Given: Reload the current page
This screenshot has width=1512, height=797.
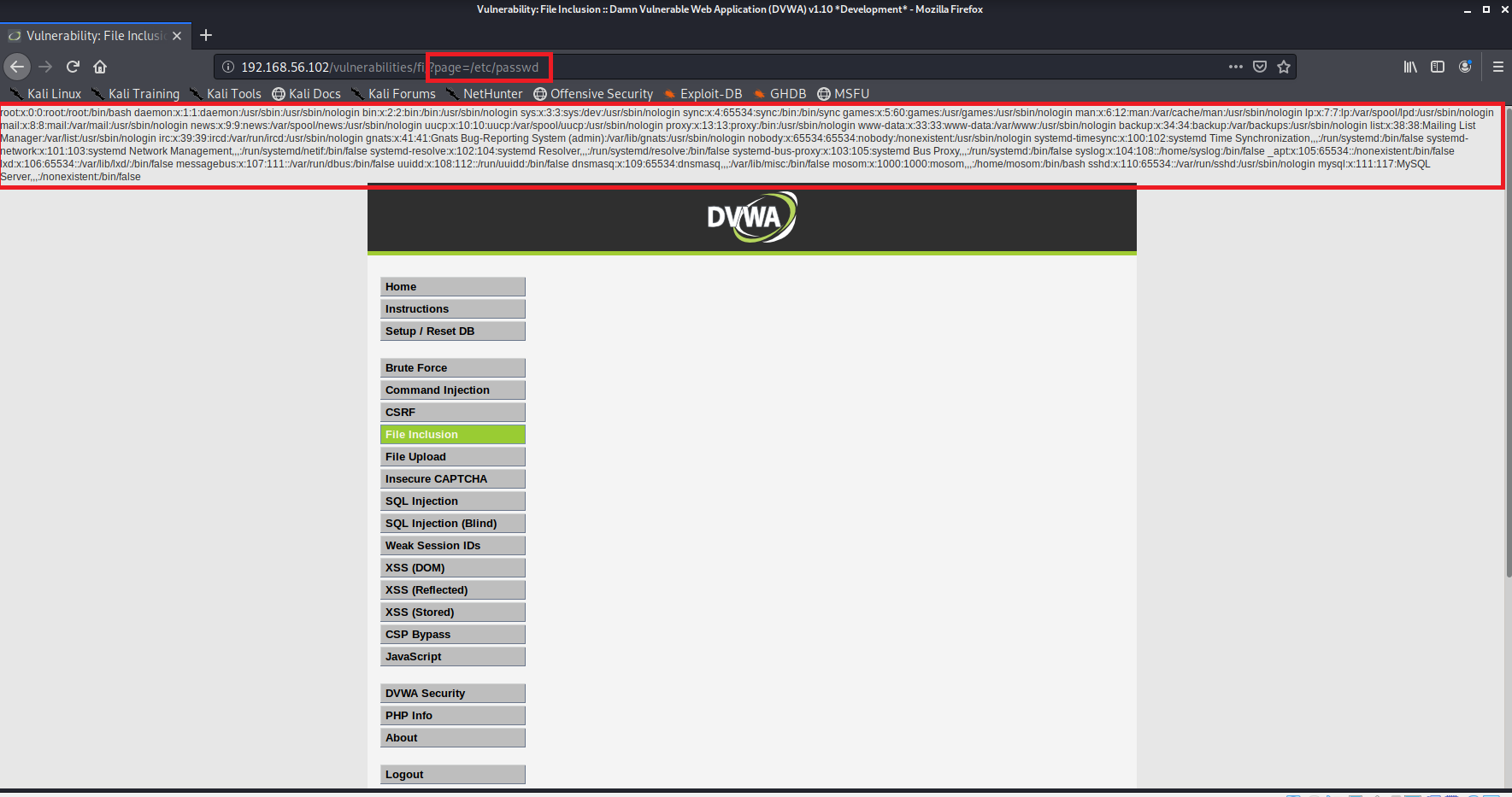Looking at the screenshot, I should (x=73, y=67).
